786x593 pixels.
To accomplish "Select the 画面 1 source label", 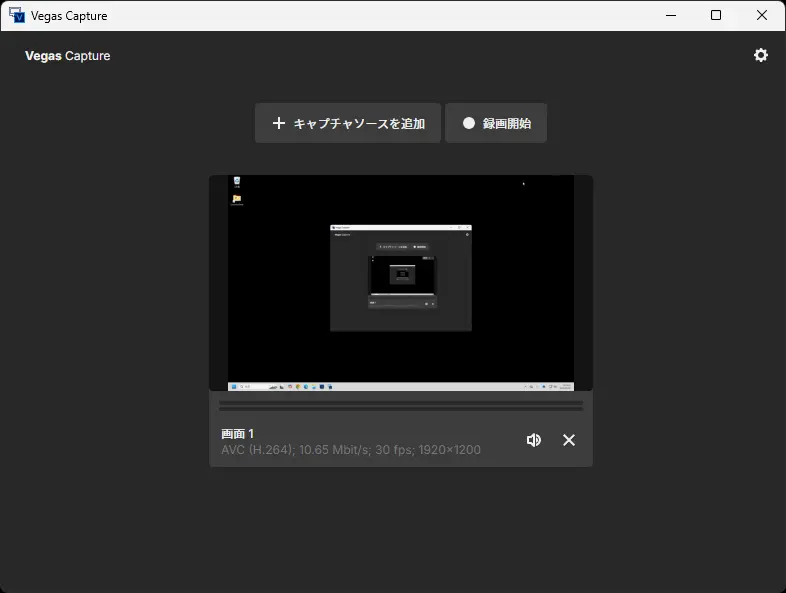I will 238,434.
